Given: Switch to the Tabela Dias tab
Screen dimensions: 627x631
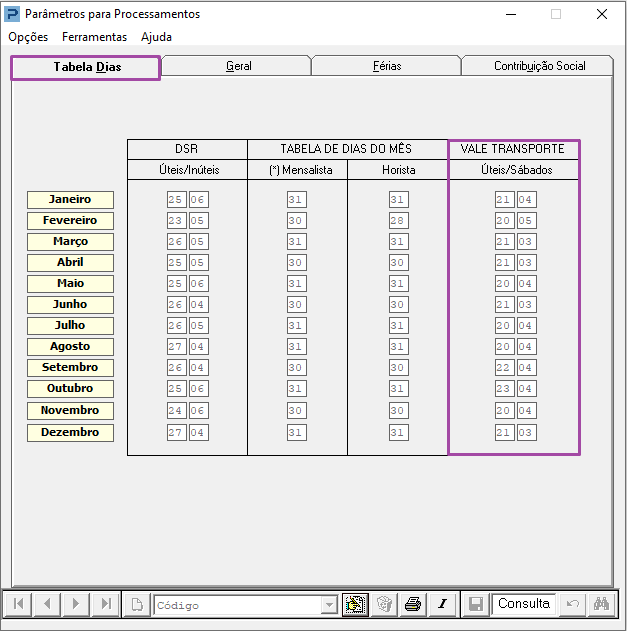Looking at the screenshot, I should [x=86, y=67].
